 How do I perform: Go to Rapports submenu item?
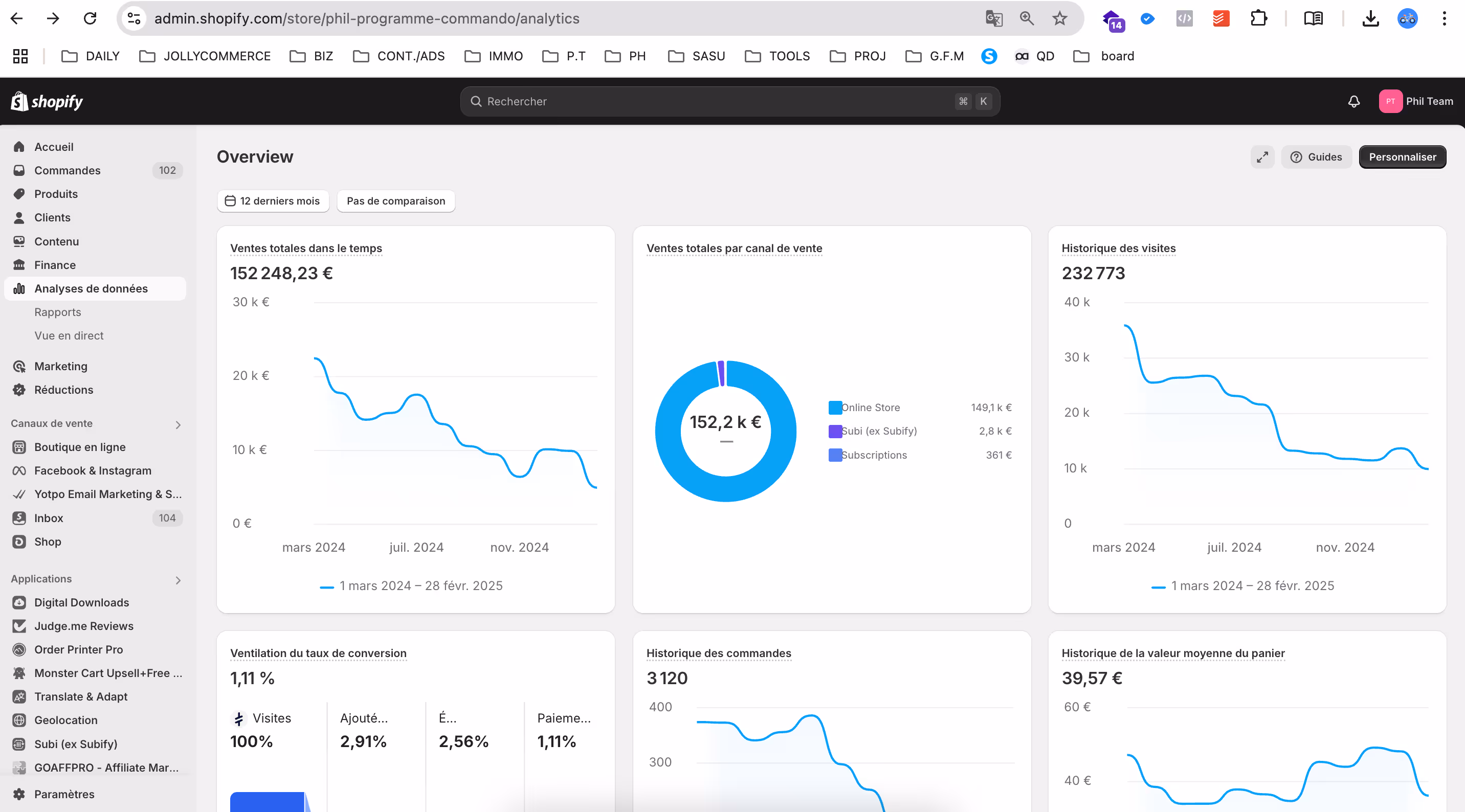click(57, 311)
